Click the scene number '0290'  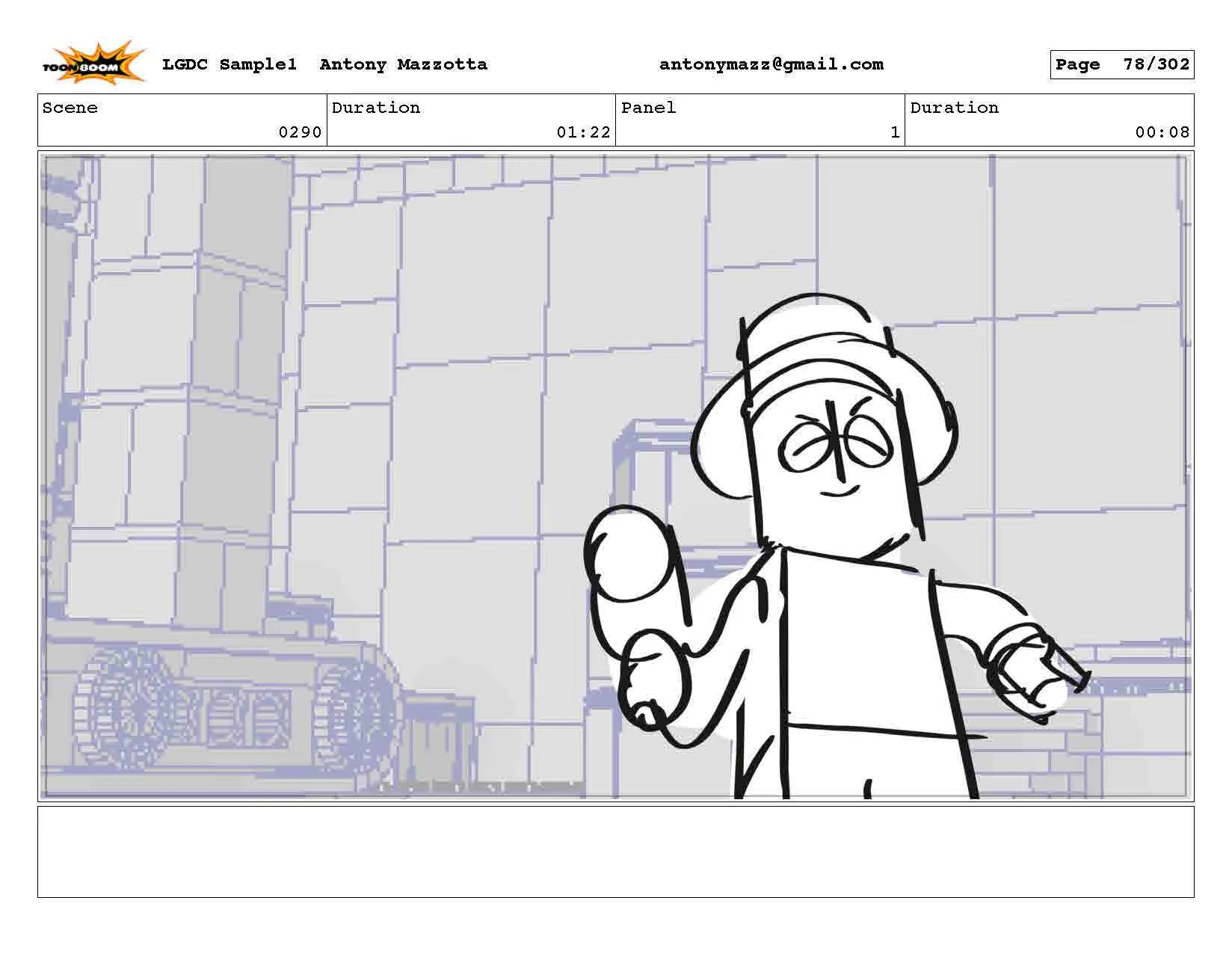click(300, 132)
